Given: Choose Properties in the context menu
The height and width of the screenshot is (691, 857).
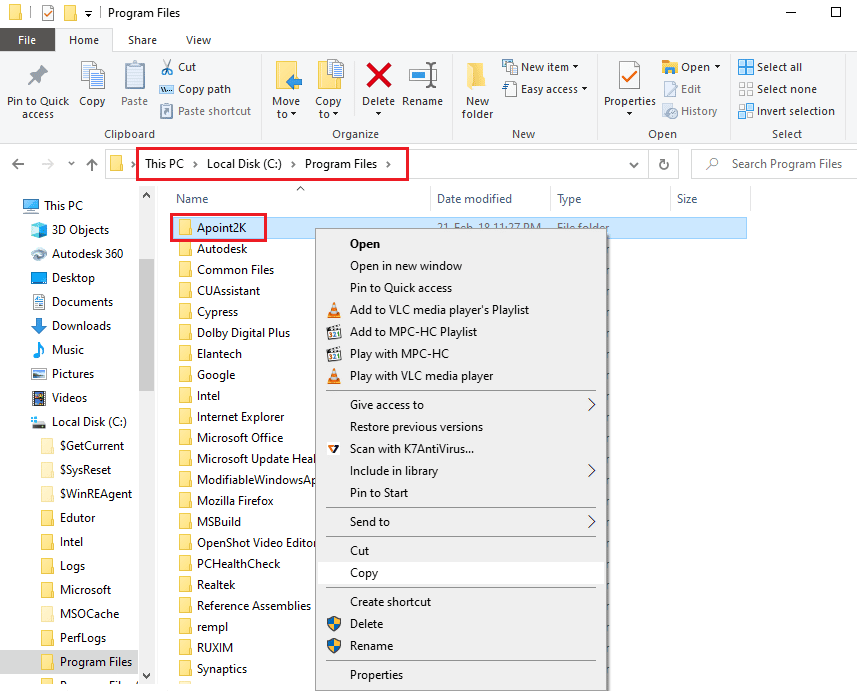Looking at the screenshot, I should pos(376,675).
